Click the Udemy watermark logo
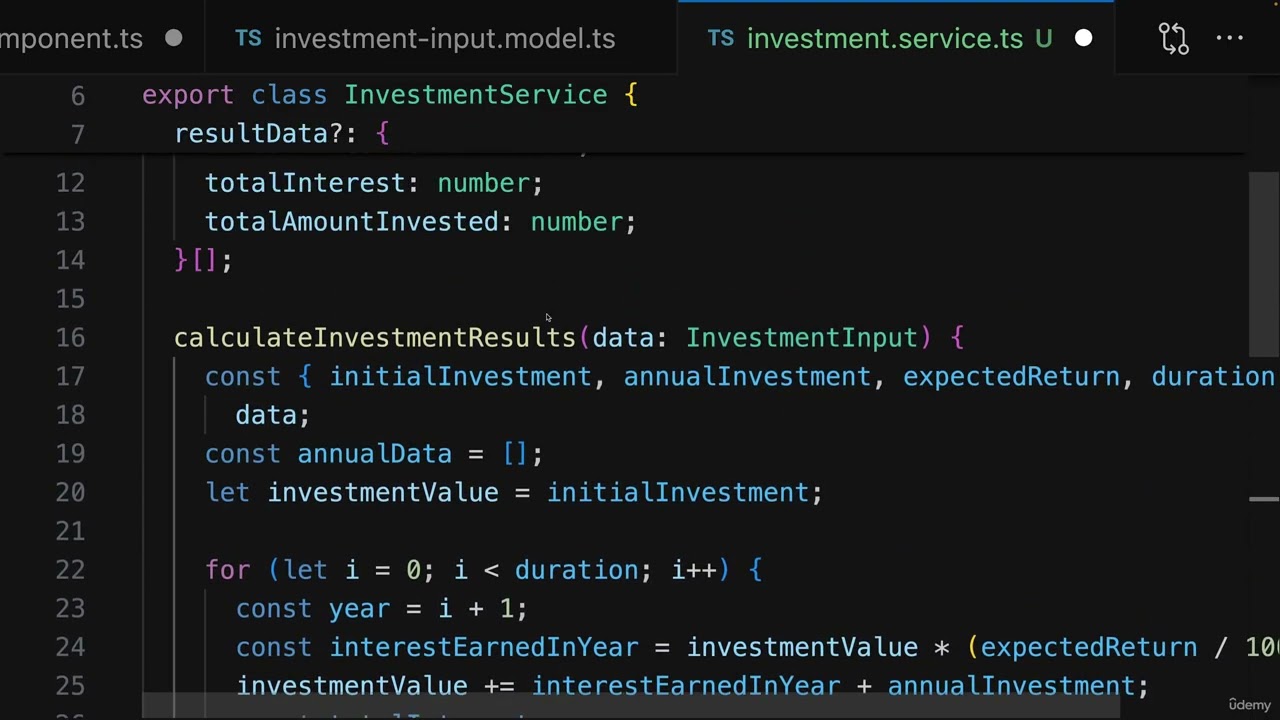Screen dimensions: 1280x720 tap(1249, 704)
